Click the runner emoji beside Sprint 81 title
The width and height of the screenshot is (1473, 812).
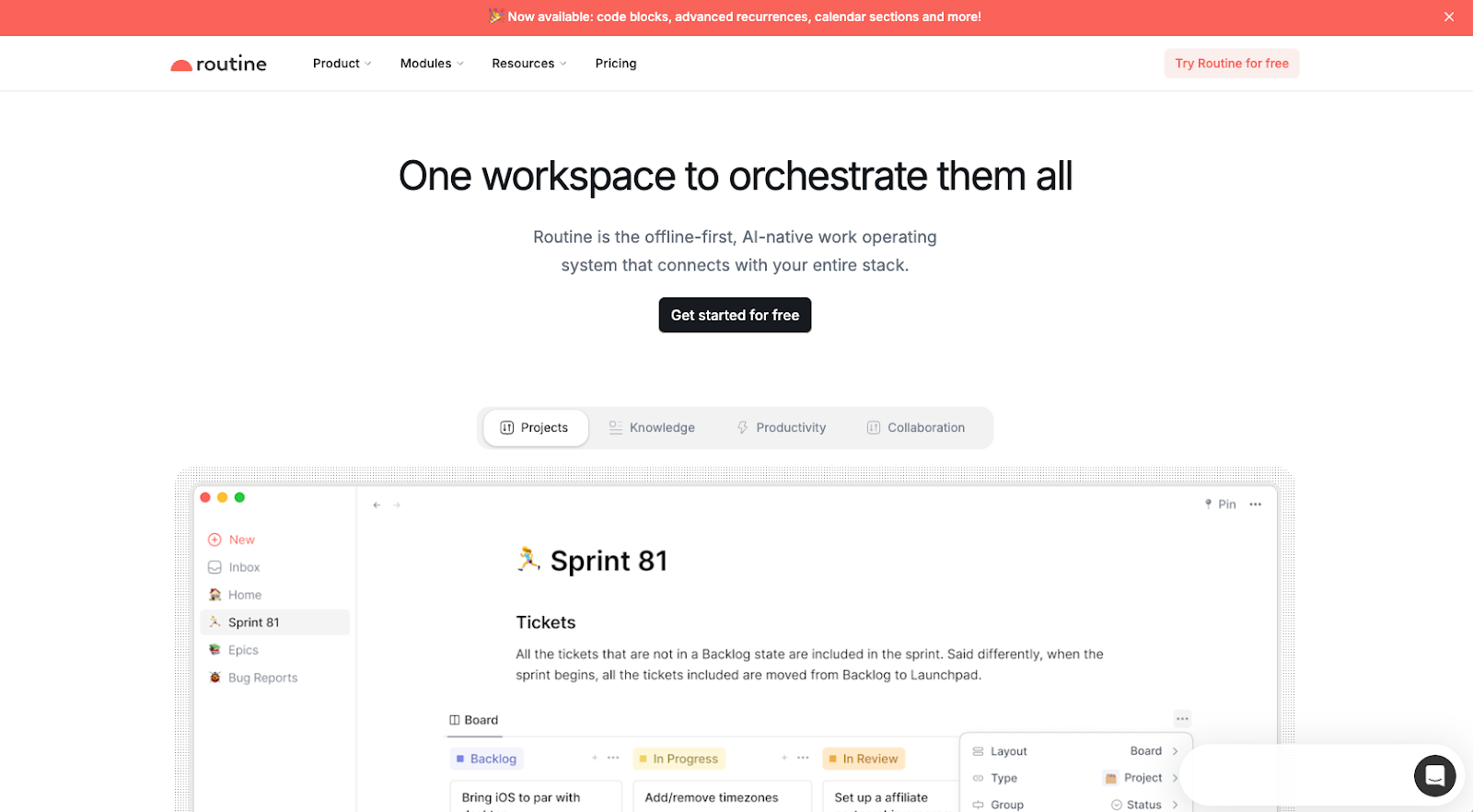(528, 559)
